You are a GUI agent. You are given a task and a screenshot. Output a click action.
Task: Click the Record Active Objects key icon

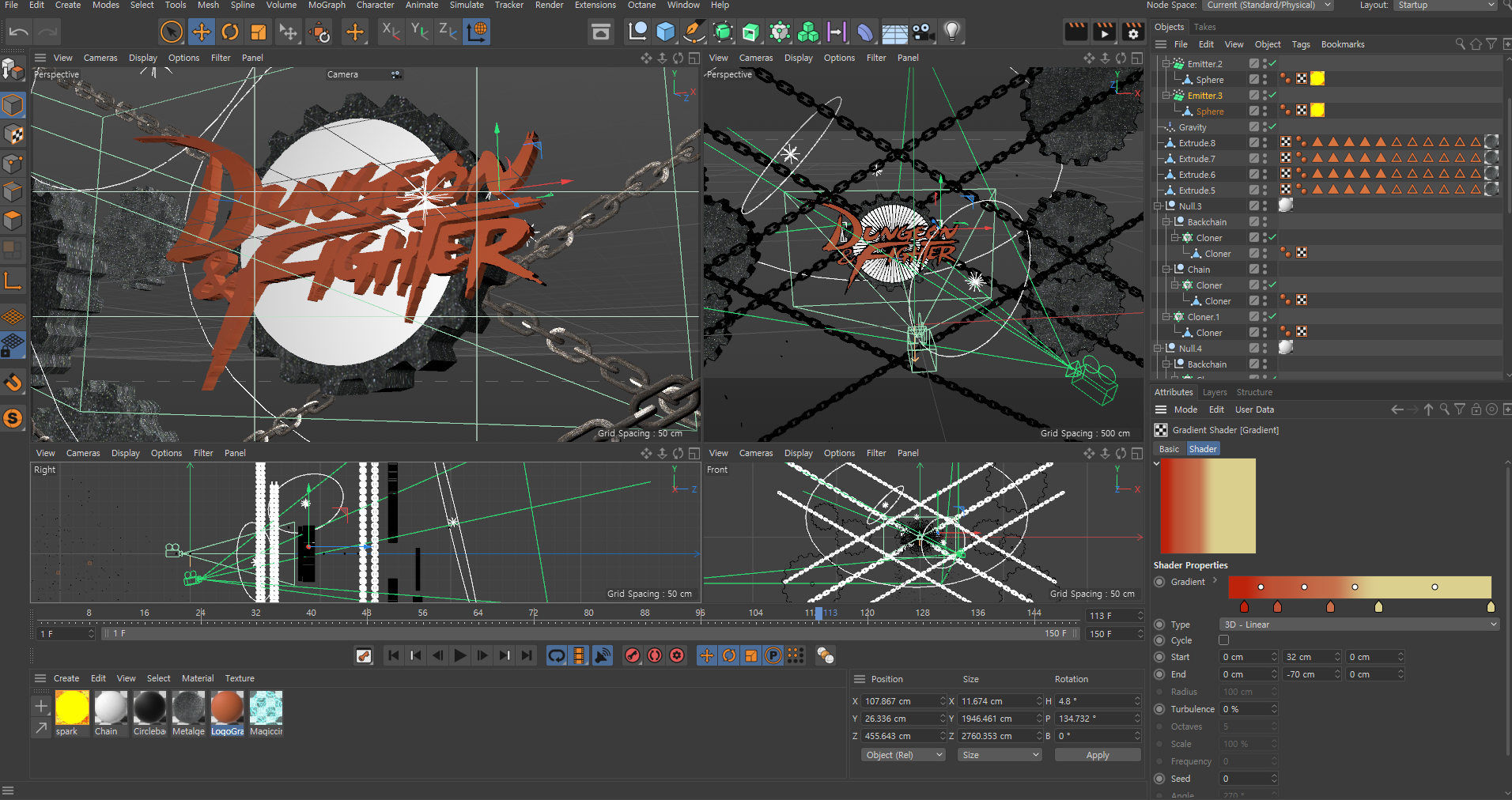coord(632,655)
